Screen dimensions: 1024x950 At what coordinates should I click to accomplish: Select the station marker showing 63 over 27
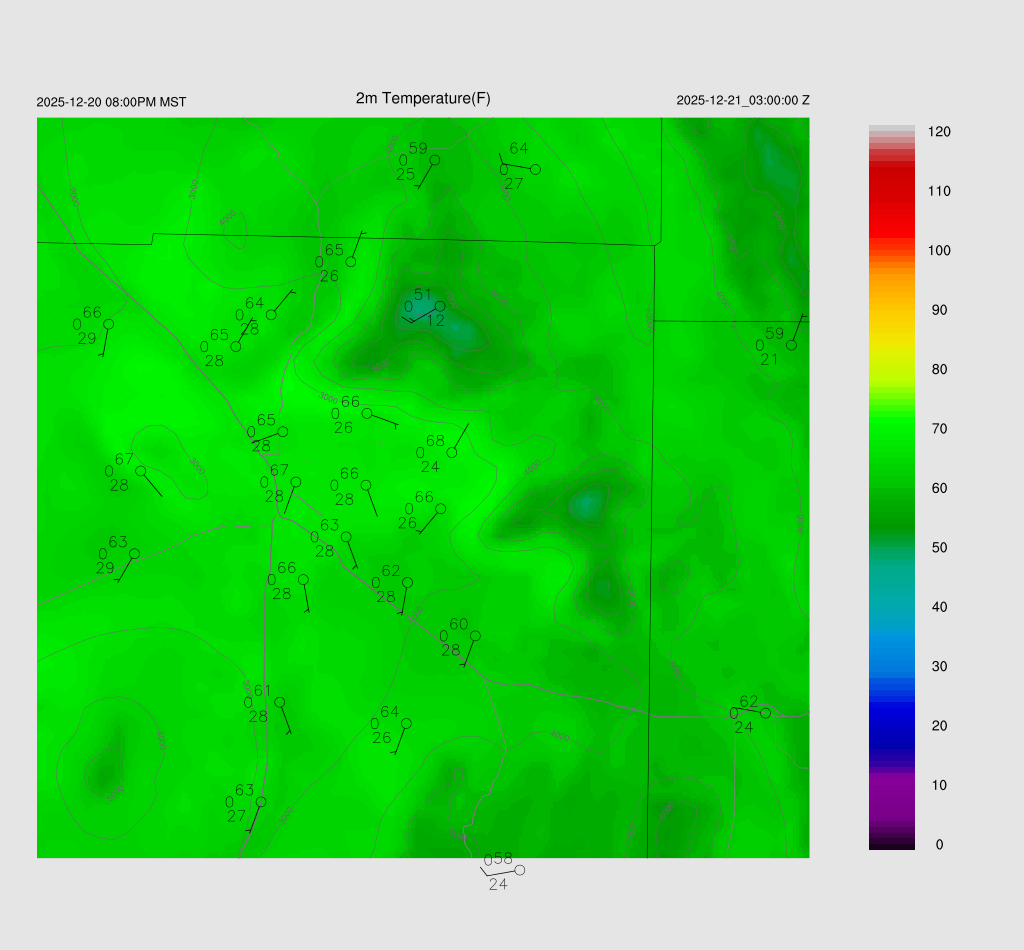click(x=261, y=802)
